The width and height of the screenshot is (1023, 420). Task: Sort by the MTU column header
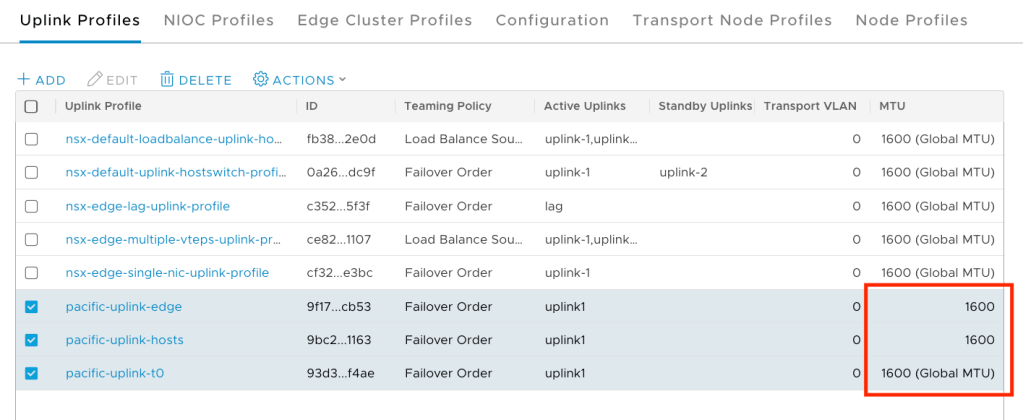pos(893,106)
